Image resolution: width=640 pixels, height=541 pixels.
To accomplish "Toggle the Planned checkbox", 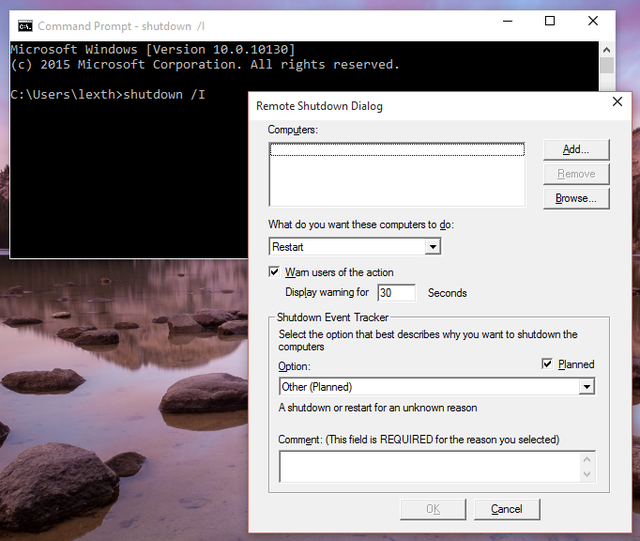I will click(547, 363).
